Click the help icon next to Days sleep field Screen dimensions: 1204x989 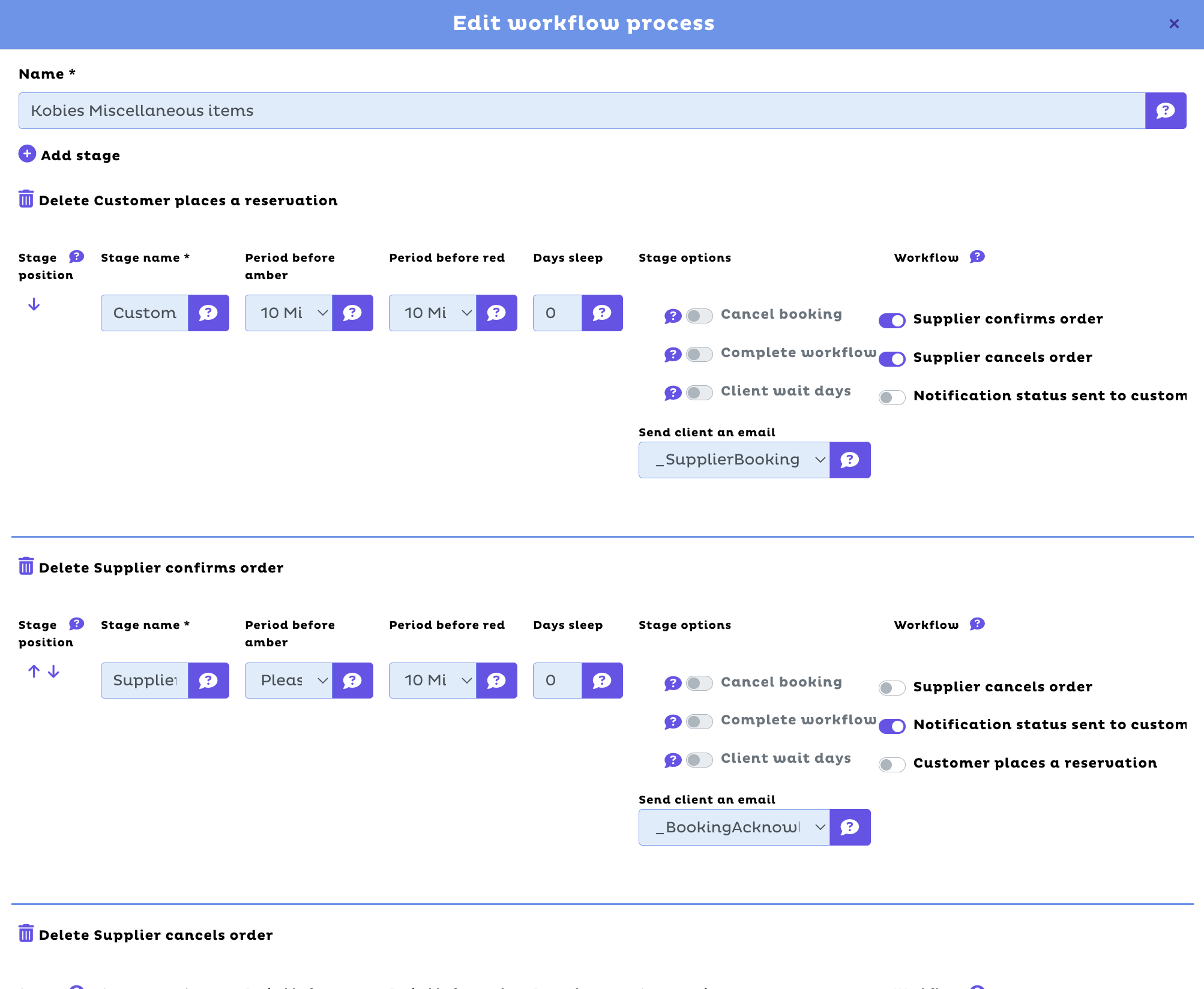(x=601, y=313)
